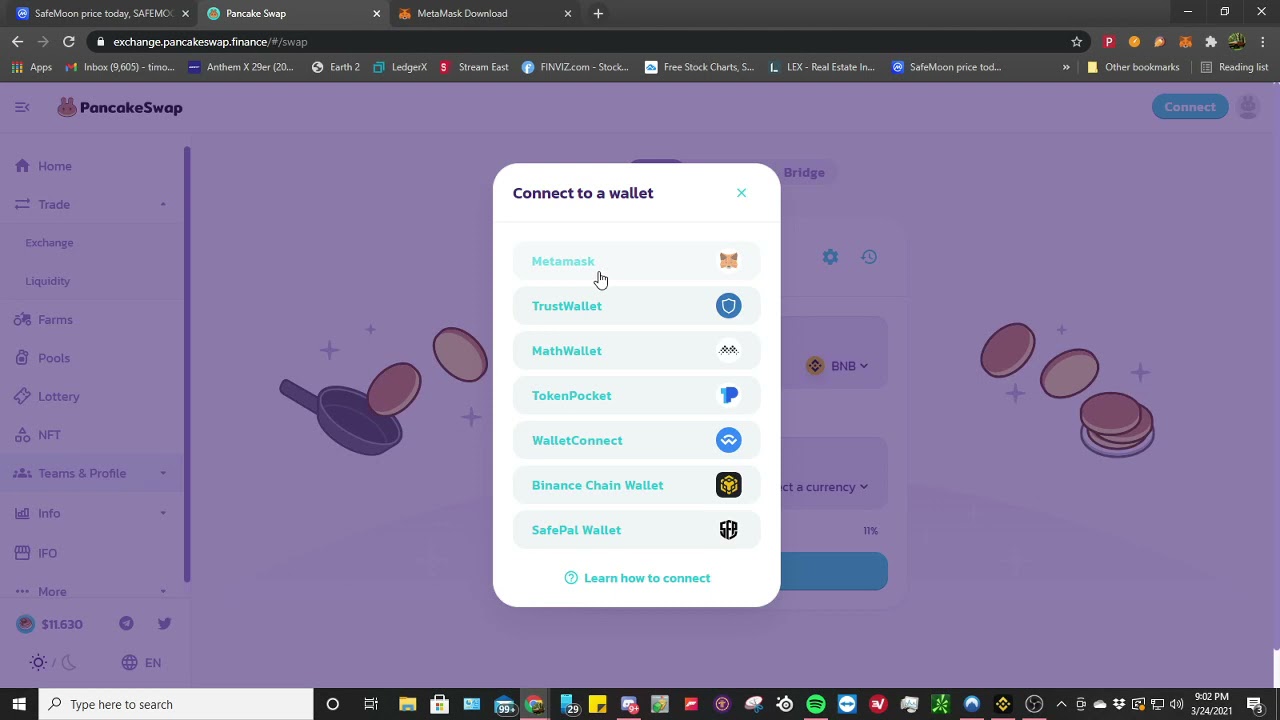The image size is (1280, 720).
Task: Open the Stream East bookmark
Action: point(474,67)
